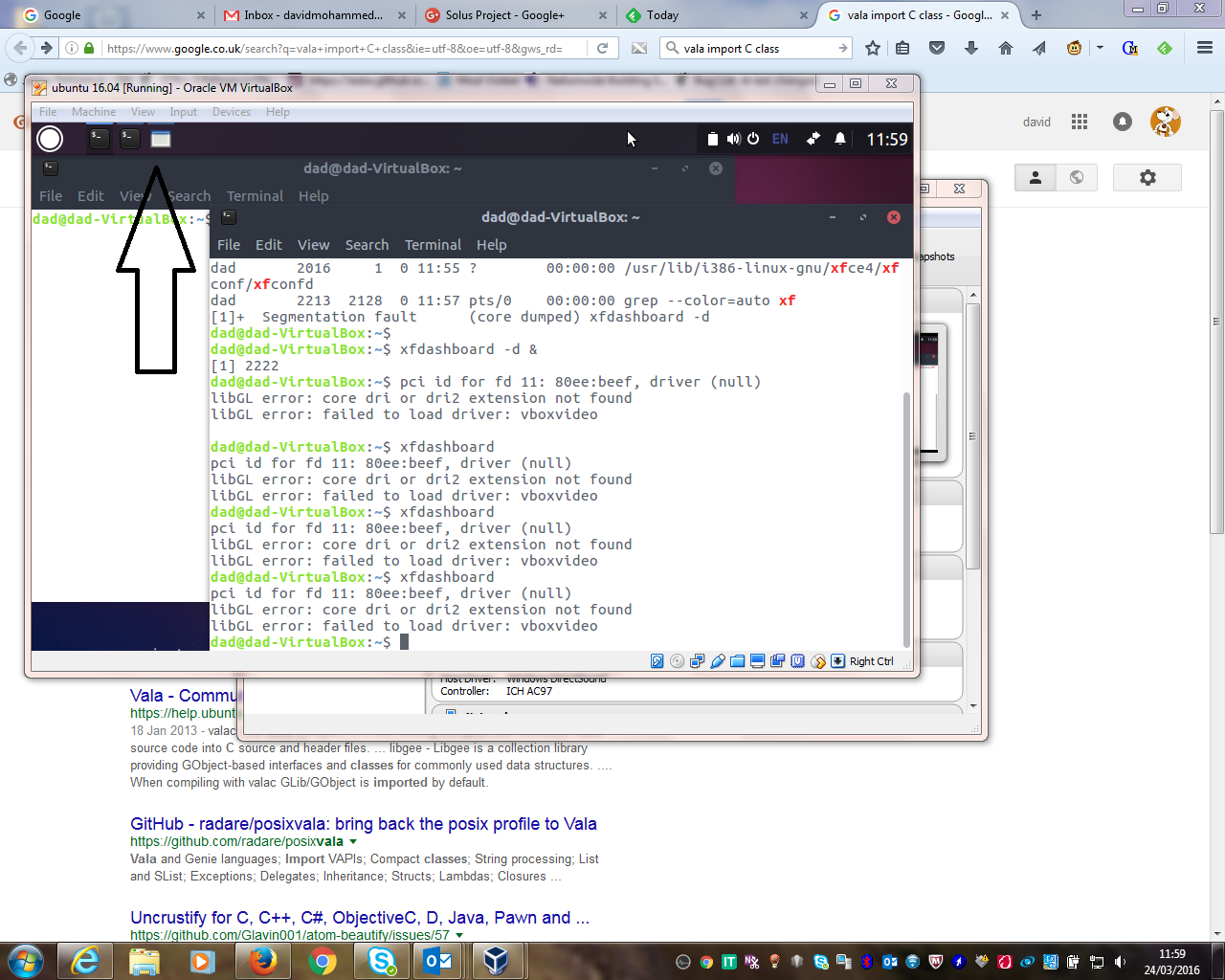Image resolution: width=1225 pixels, height=980 pixels.
Task: Open Firefox downloads arrow
Action: tap(971, 48)
